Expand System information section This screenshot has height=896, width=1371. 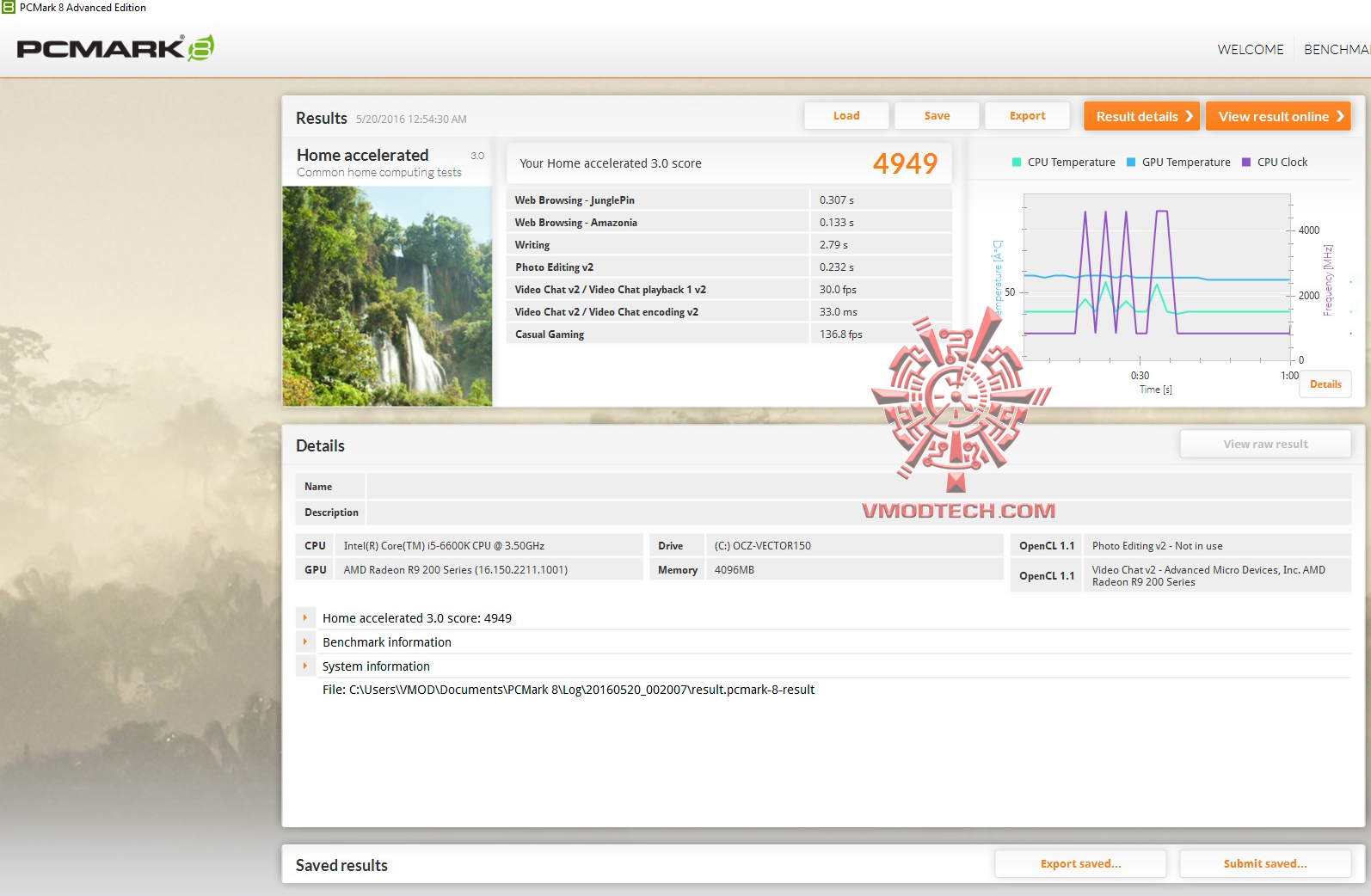(x=305, y=666)
